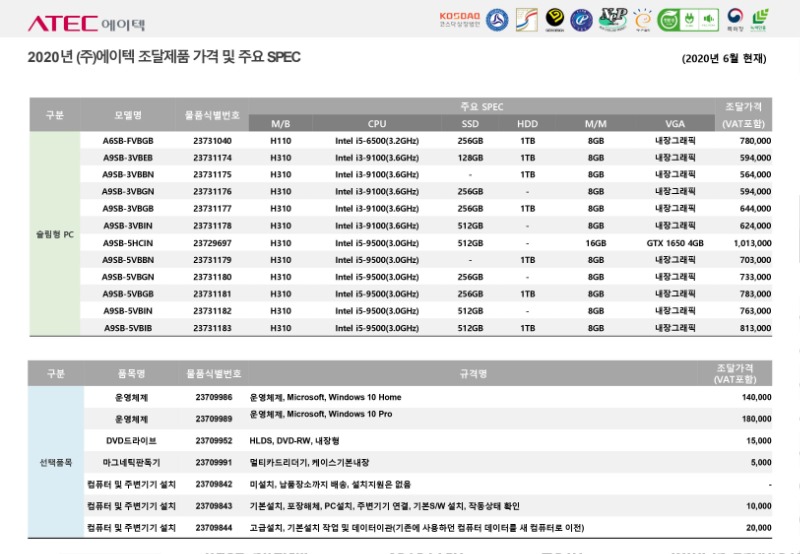
Task: Click the price '15,000'
Action: [x=758, y=441]
